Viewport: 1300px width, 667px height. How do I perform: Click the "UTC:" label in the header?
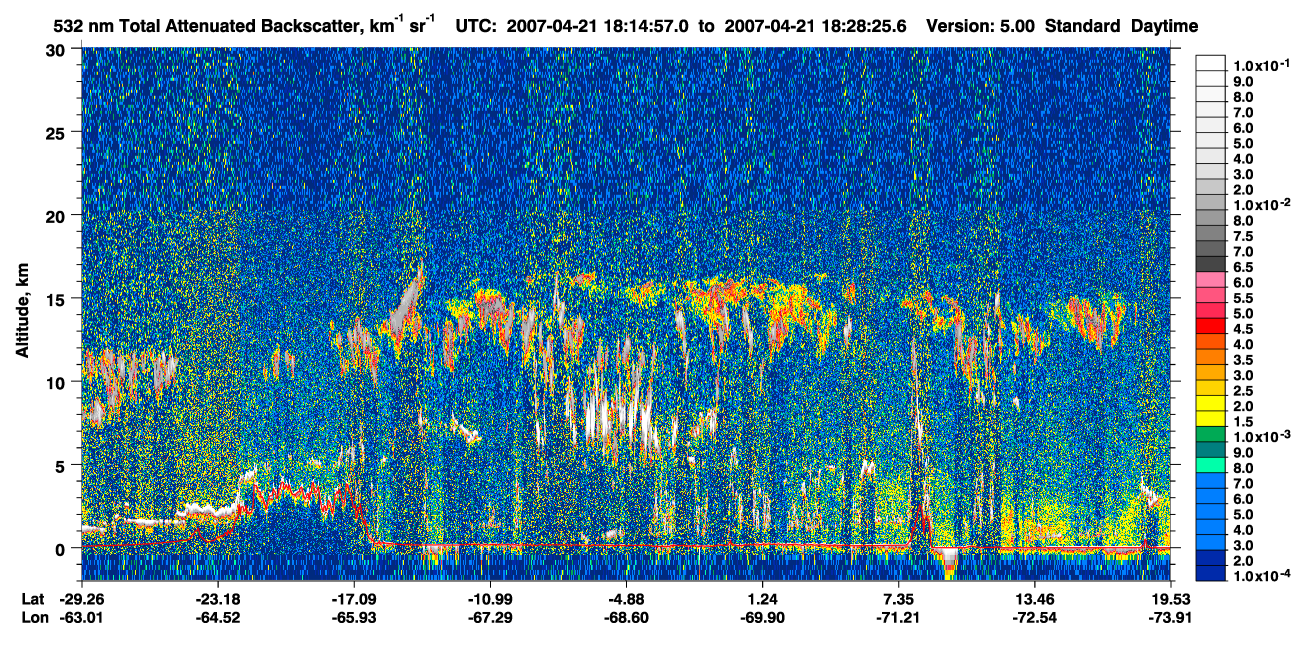pos(477,25)
